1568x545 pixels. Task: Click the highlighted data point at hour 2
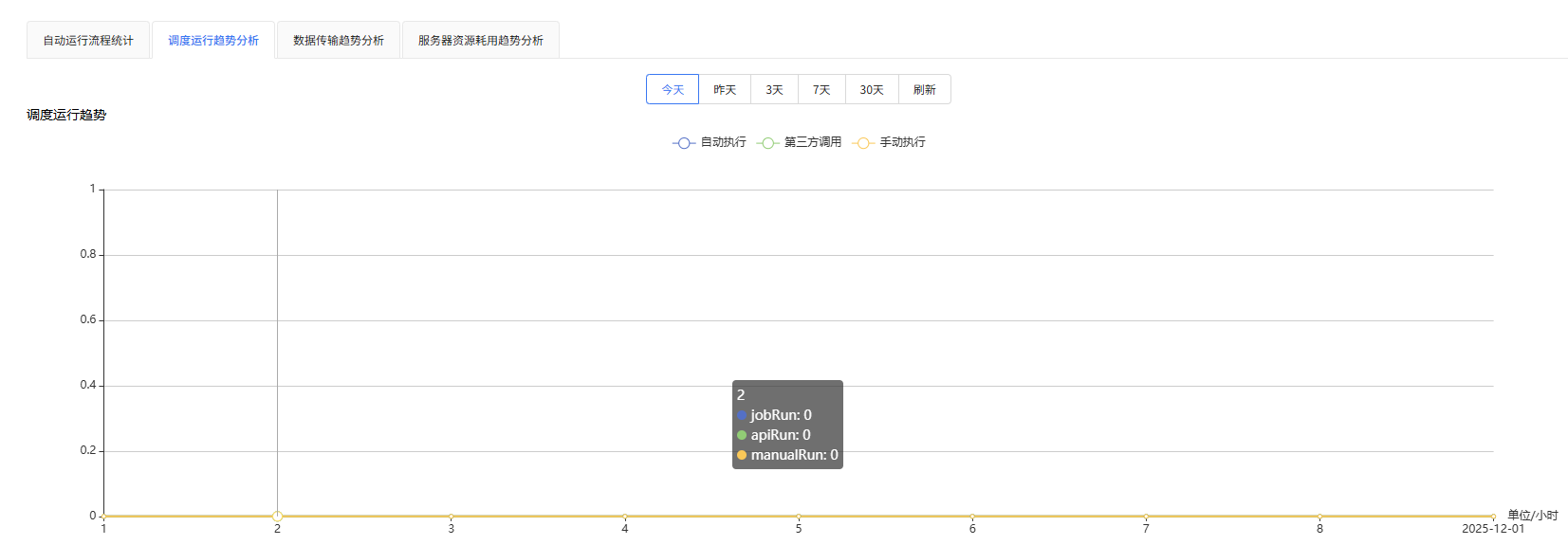[x=277, y=517]
